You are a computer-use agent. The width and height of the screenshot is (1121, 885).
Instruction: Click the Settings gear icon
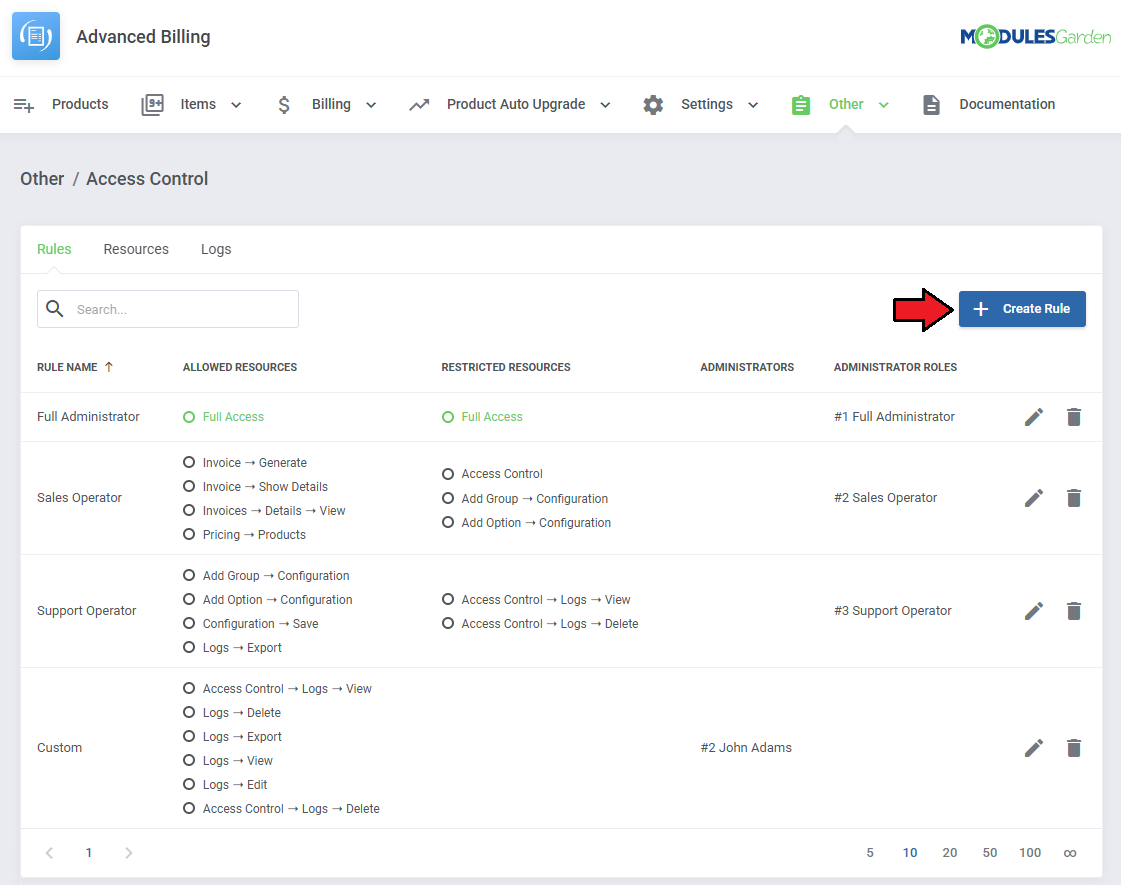tap(653, 105)
